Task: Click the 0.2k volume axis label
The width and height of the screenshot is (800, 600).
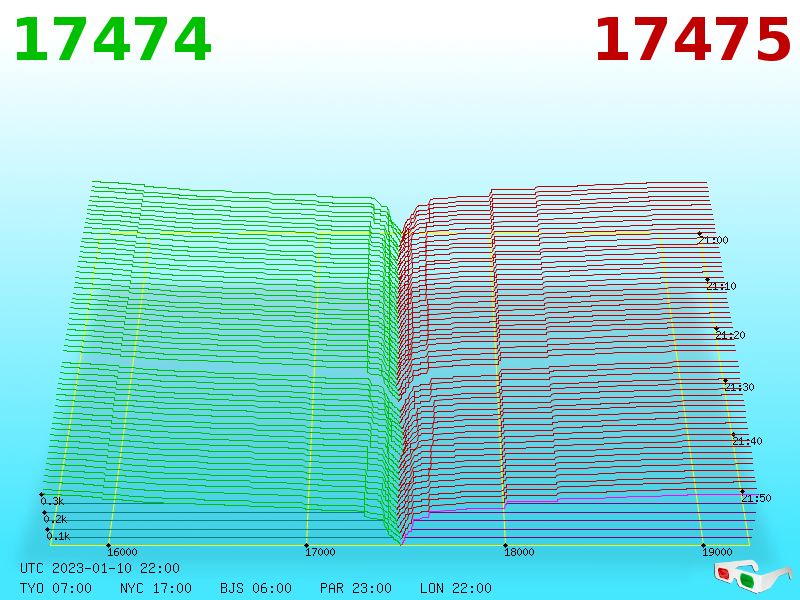Action: [x=56, y=519]
